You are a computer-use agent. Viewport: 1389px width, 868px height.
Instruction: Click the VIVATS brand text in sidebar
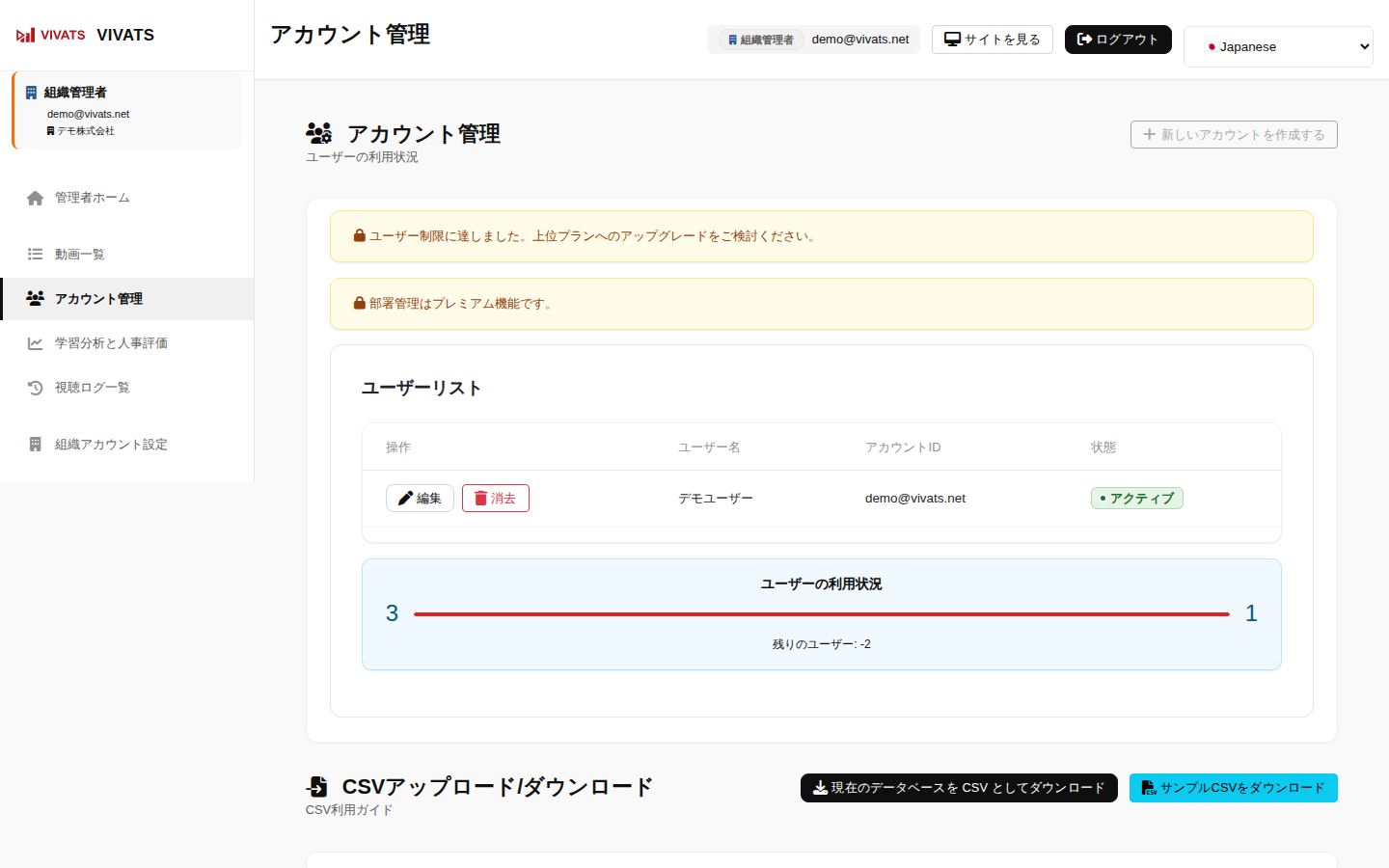(125, 35)
